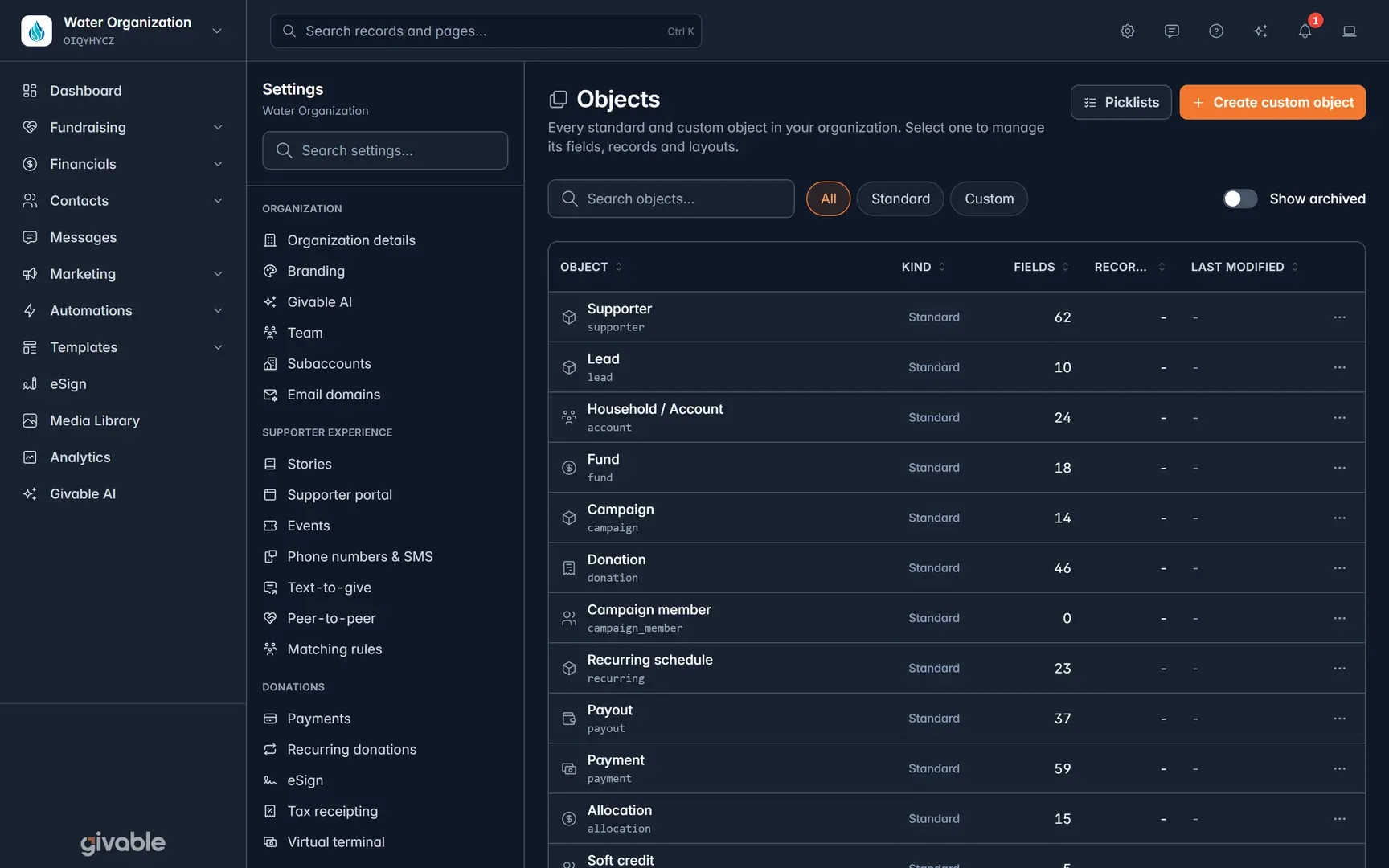1389x868 pixels.
Task: Click the global Search records and pages field
Action: tap(486, 31)
